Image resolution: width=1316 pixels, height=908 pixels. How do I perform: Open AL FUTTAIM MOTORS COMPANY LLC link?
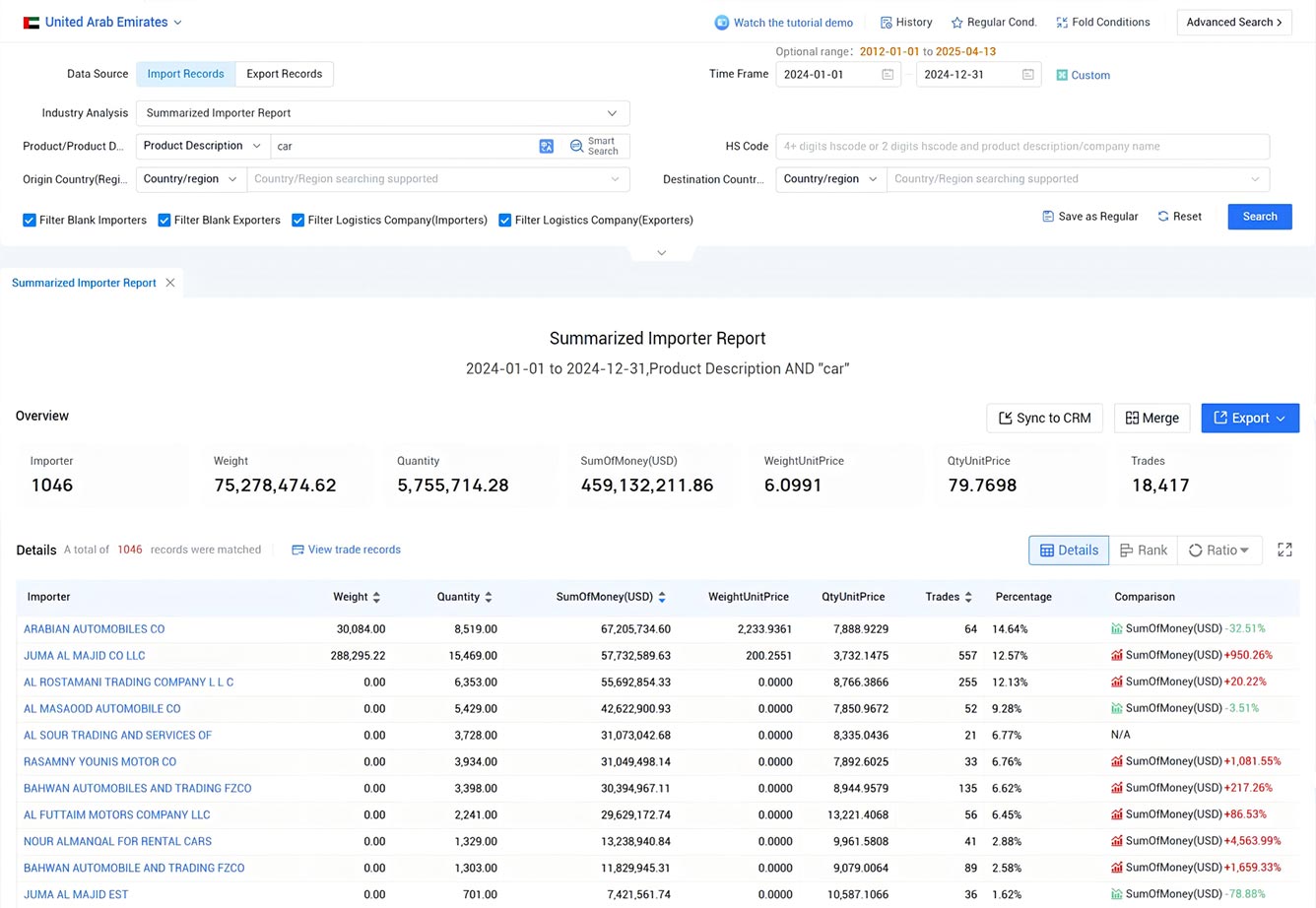117,814
